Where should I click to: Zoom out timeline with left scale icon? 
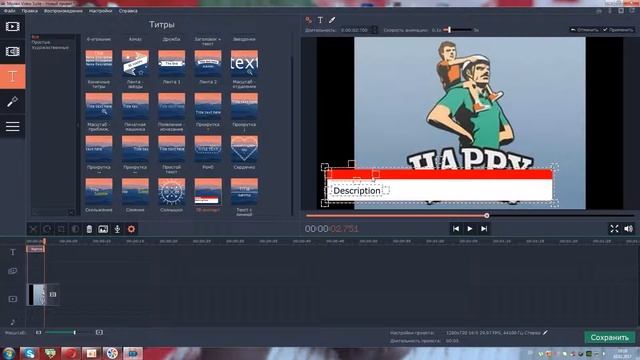(38, 333)
